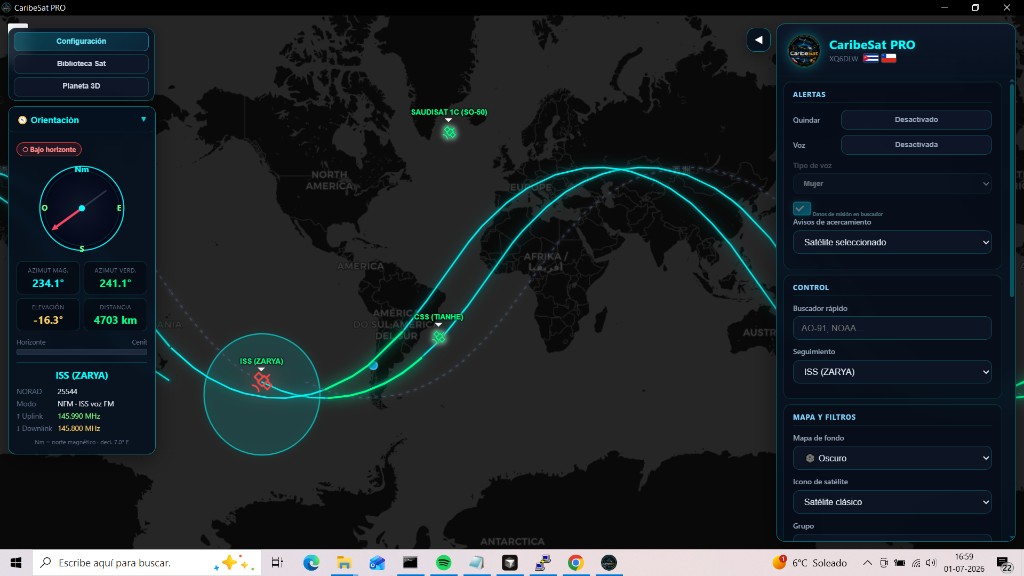The image size is (1024, 576).
Task: Click azimut verdadero value 241.1°
Action: [x=115, y=283]
